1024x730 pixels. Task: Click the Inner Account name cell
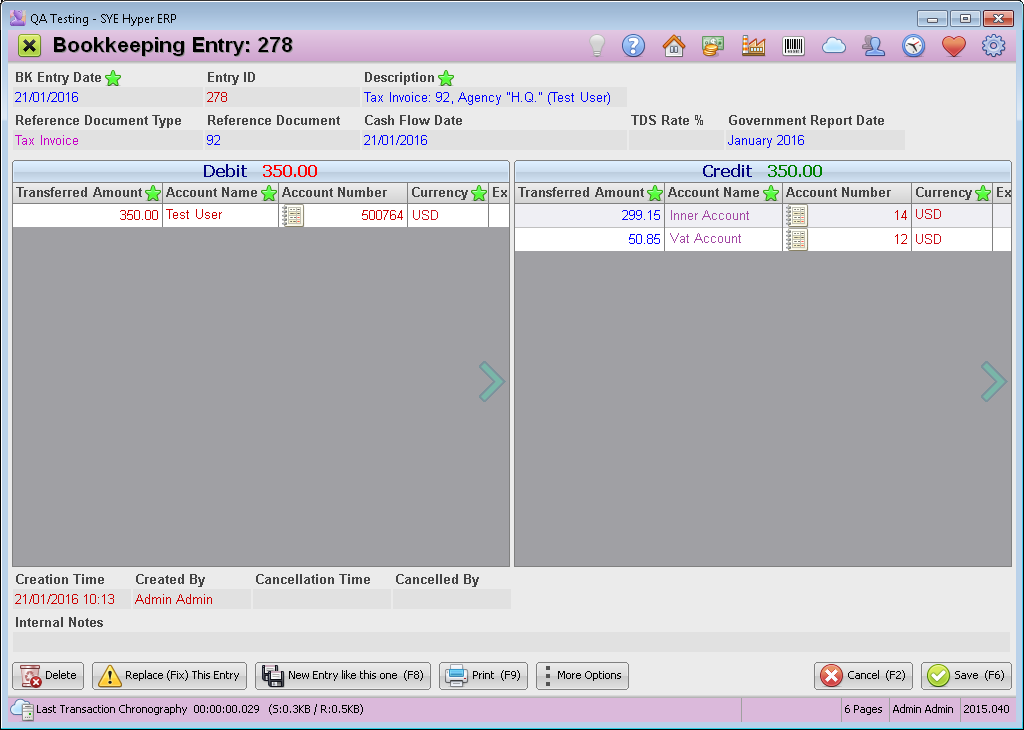724,215
